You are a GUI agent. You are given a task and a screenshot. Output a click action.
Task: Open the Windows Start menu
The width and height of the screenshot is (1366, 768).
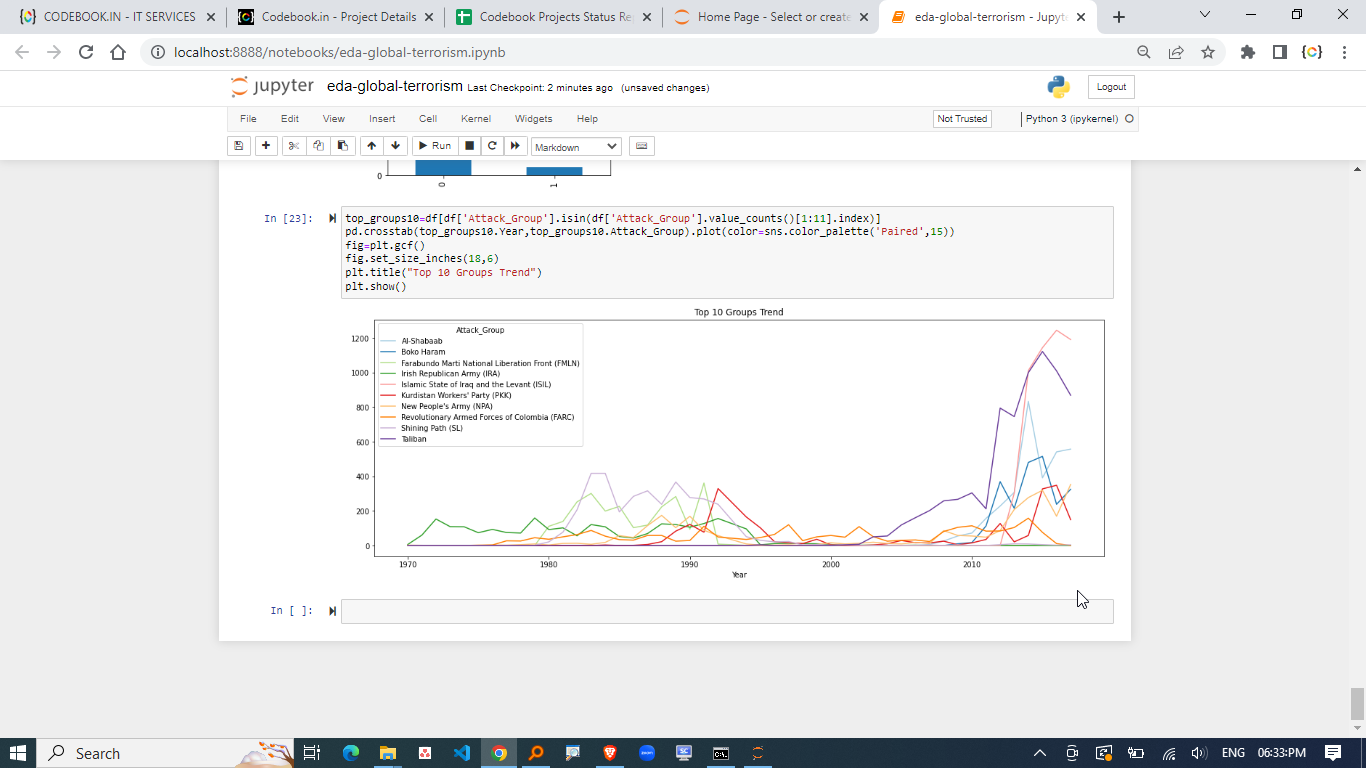(17, 753)
